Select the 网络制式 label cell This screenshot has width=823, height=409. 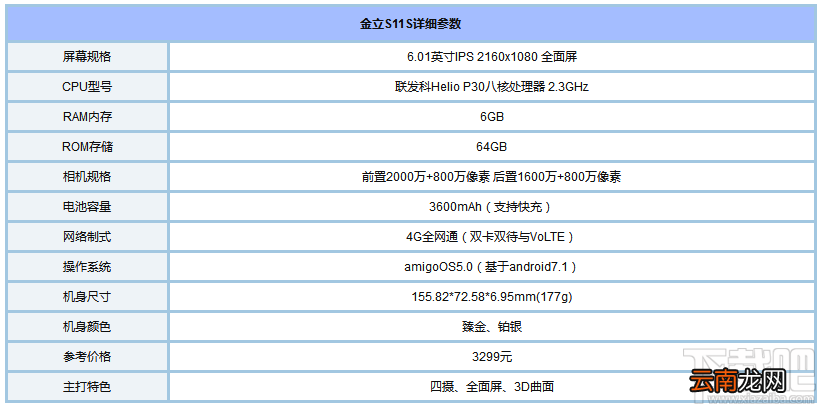[x=87, y=237]
